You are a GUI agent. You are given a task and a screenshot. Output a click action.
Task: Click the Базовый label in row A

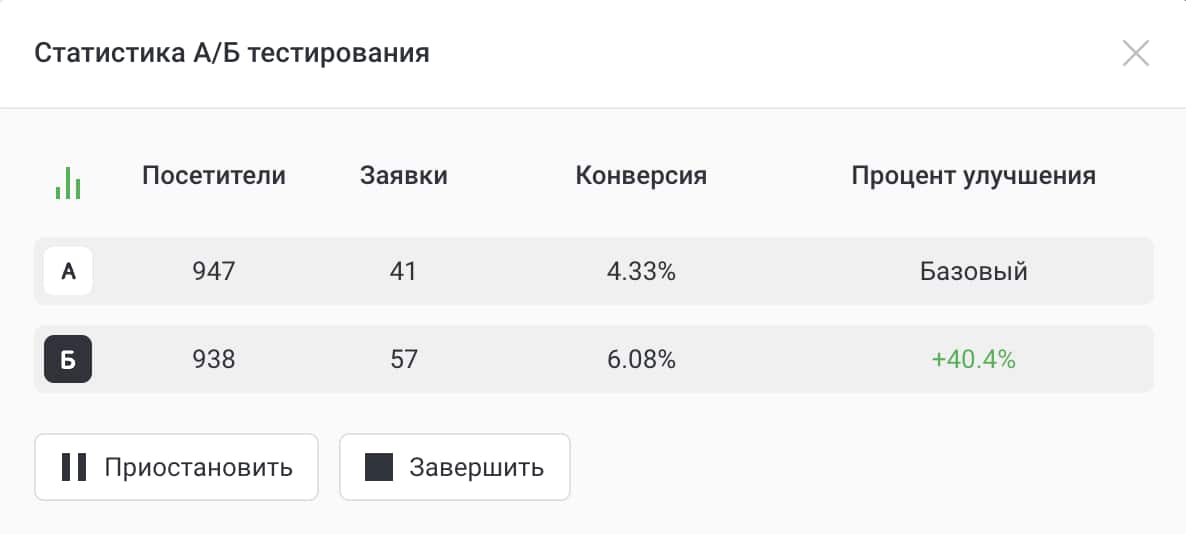pos(973,271)
